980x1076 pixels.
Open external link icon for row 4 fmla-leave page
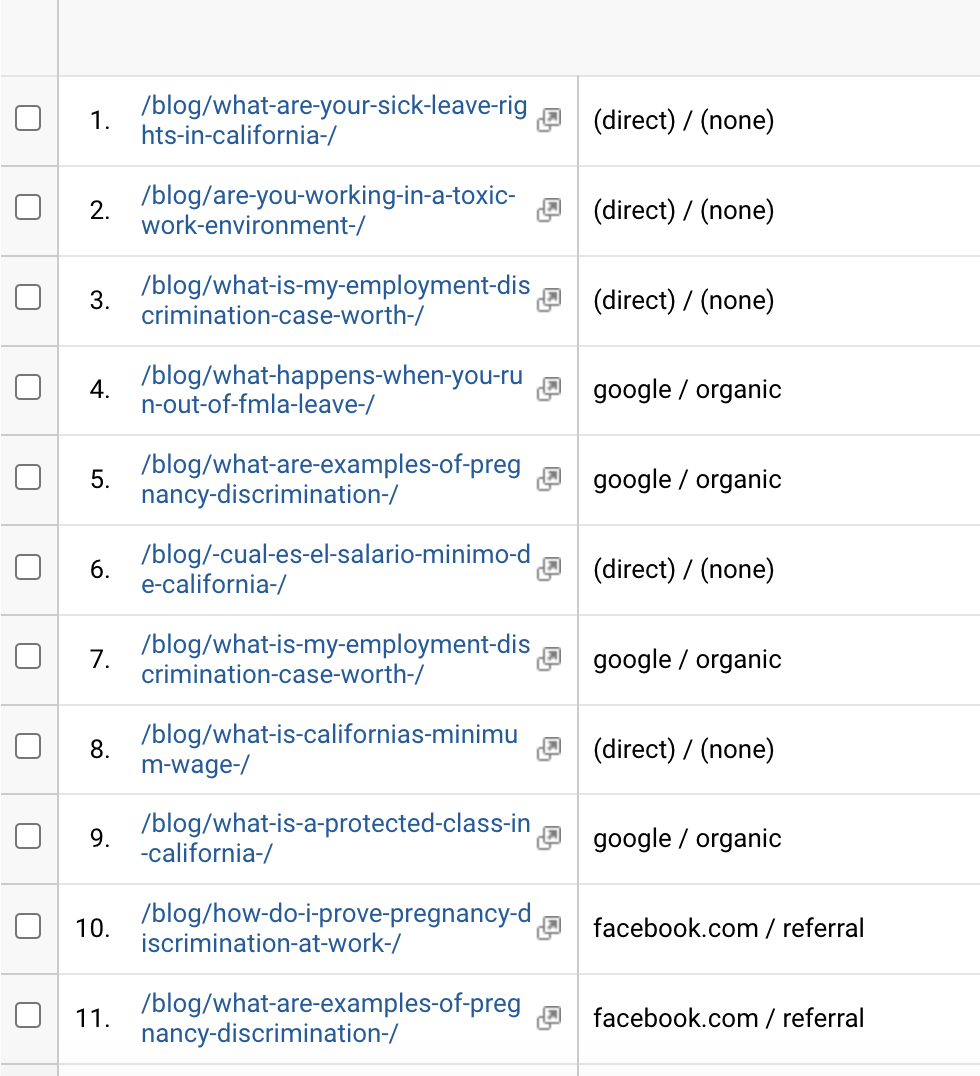pos(548,389)
